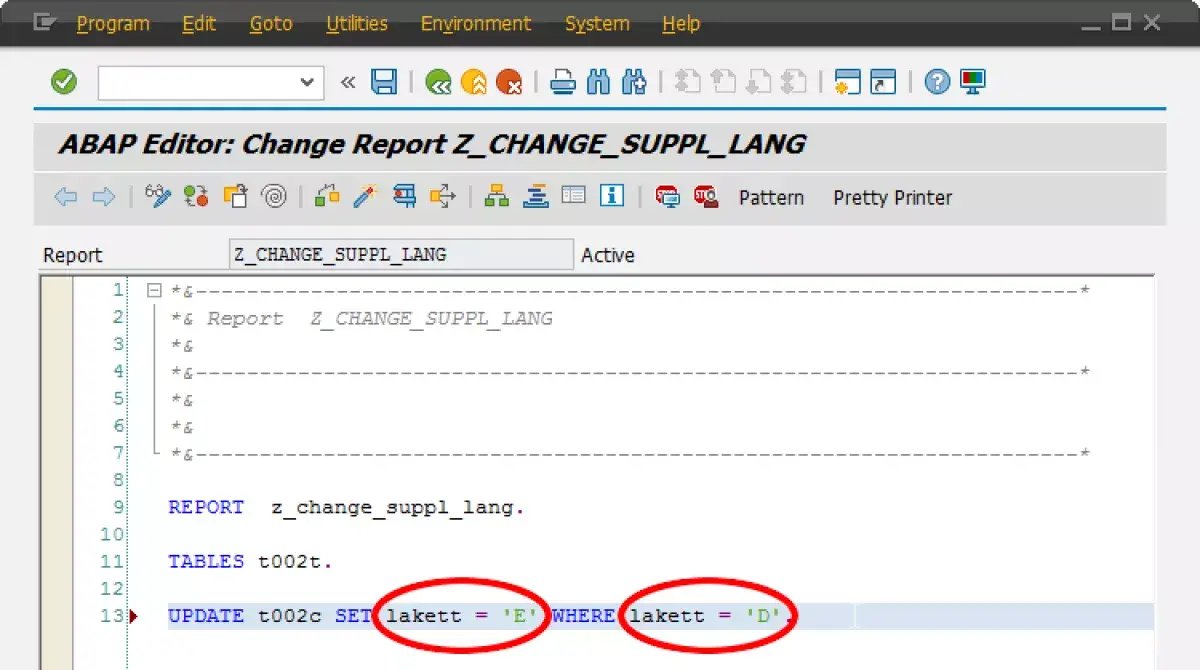Click the Report name field Z_CHANGE_SUPPL_LANG
This screenshot has width=1200, height=670.
tap(401, 255)
